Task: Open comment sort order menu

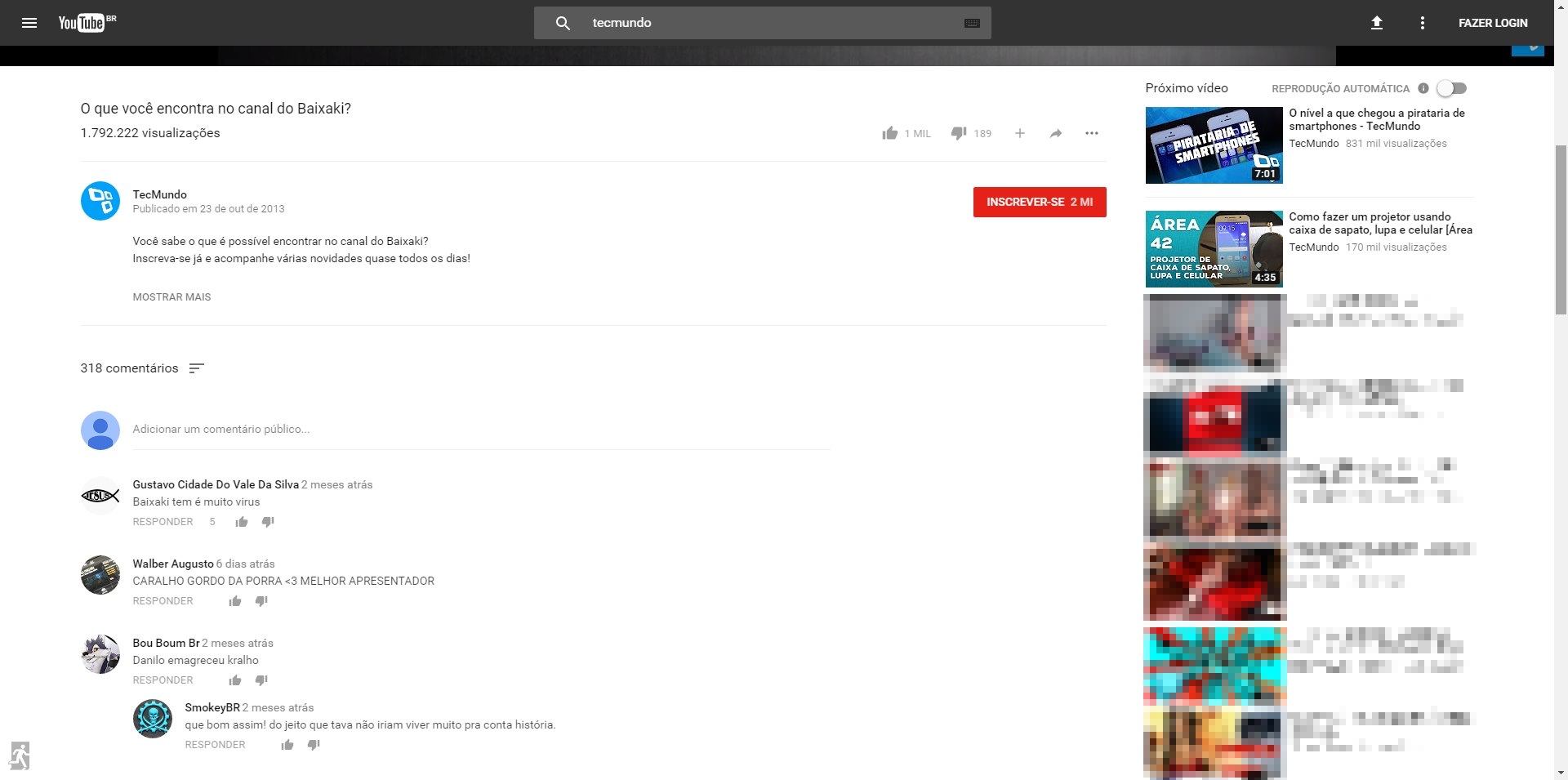Action: click(x=196, y=368)
